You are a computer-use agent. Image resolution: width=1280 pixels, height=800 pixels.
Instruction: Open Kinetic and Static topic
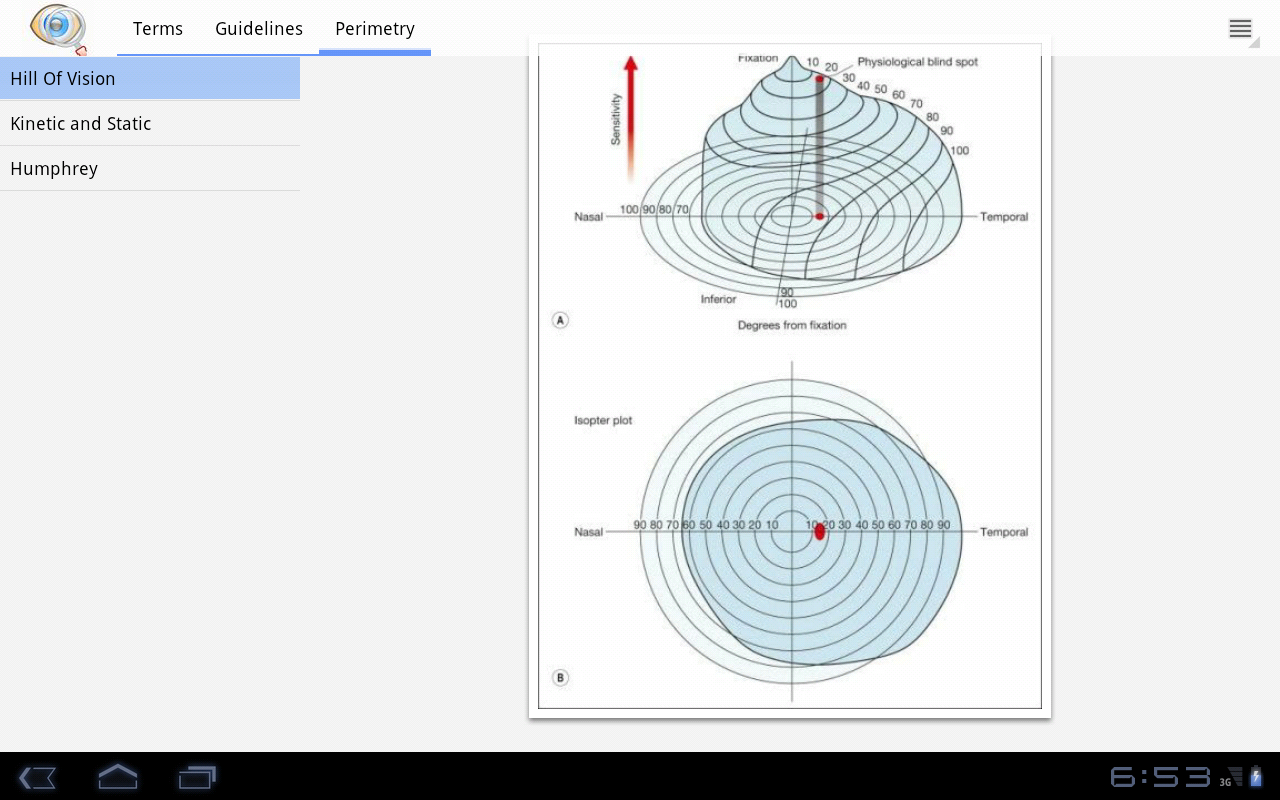click(x=150, y=123)
